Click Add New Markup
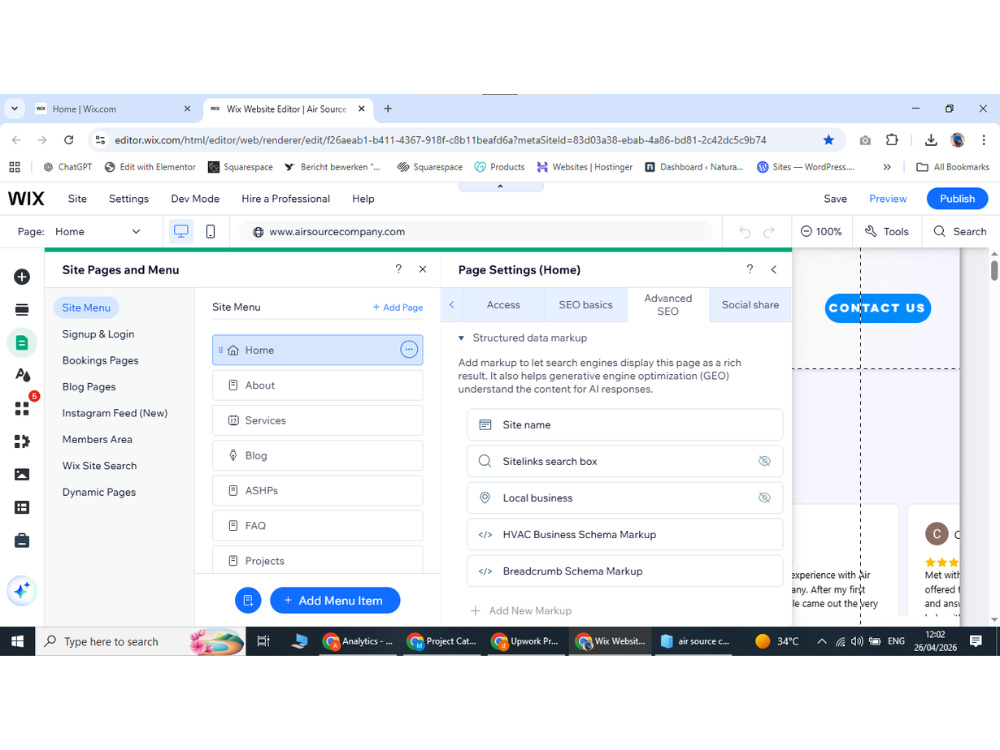 [x=521, y=610]
